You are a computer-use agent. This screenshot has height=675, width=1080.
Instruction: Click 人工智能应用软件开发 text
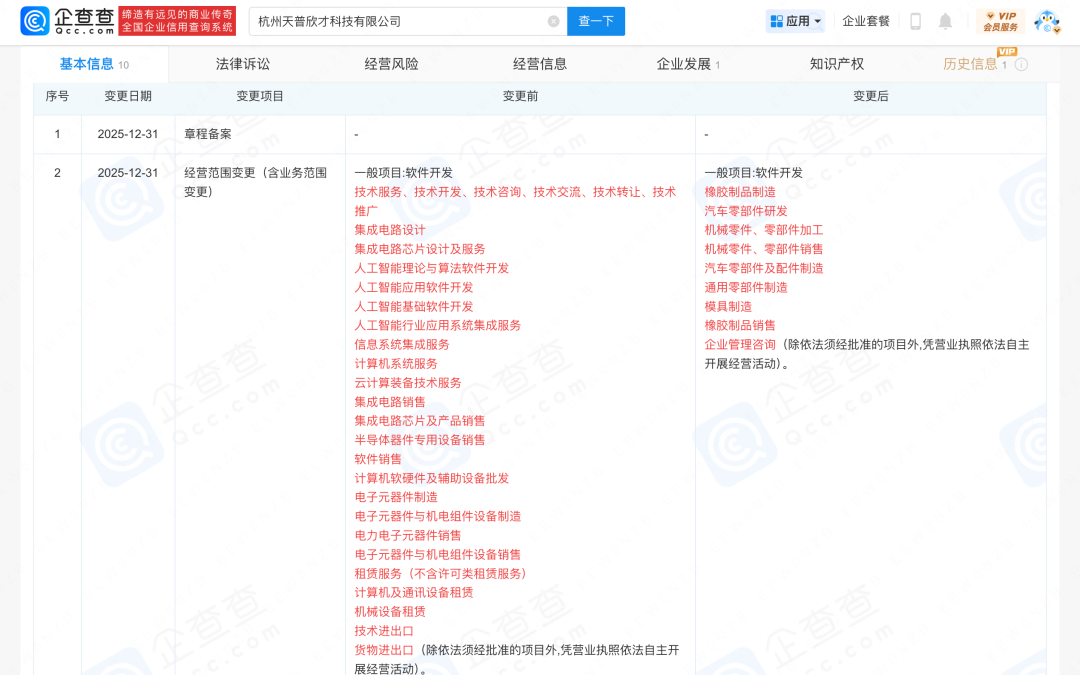click(x=413, y=287)
